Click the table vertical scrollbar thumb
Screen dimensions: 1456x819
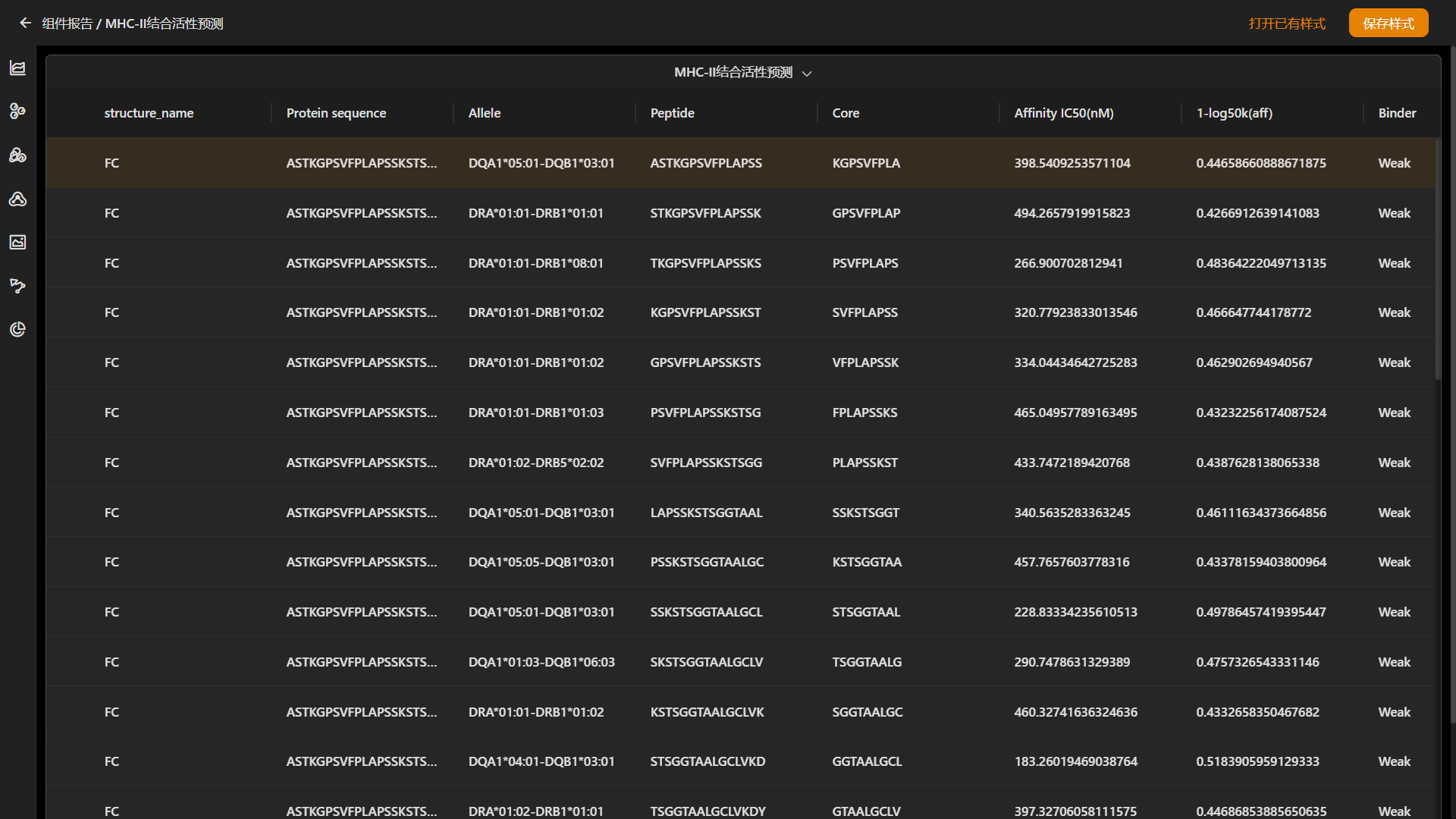(1438, 258)
